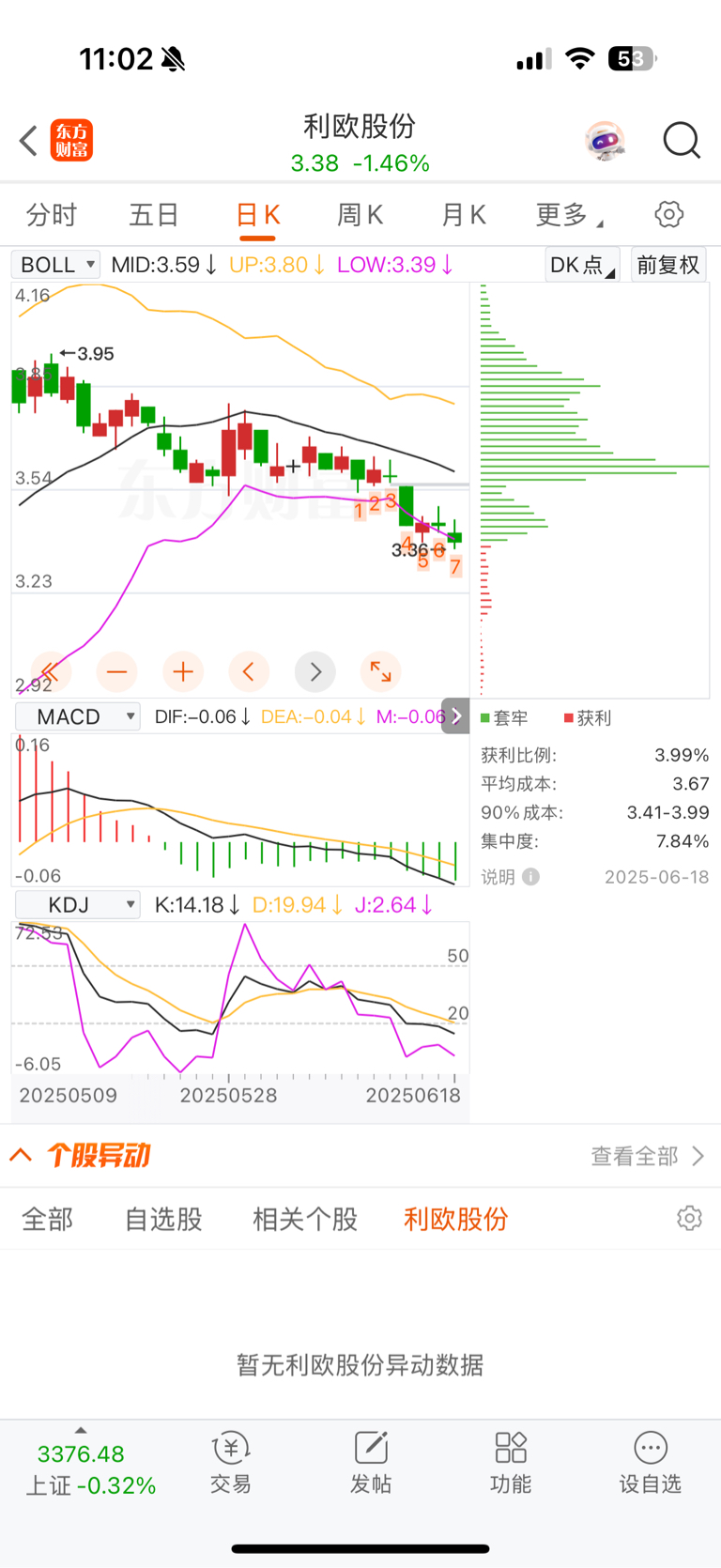Select 自选股 filter tab
Screen dimensions: 721x1568
click(x=163, y=1219)
